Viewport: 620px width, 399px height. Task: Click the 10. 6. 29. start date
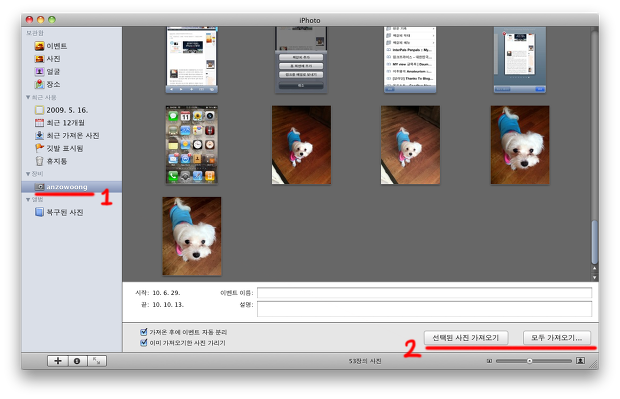coord(166,293)
